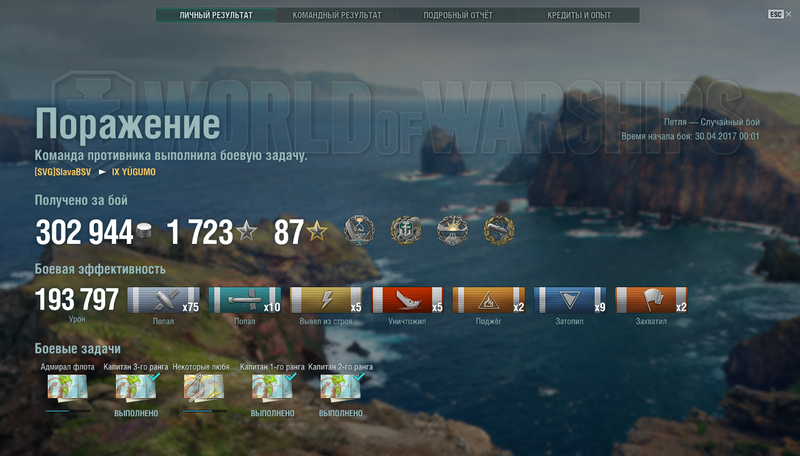Select the torpedo hits ribbon x10

click(245, 299)
